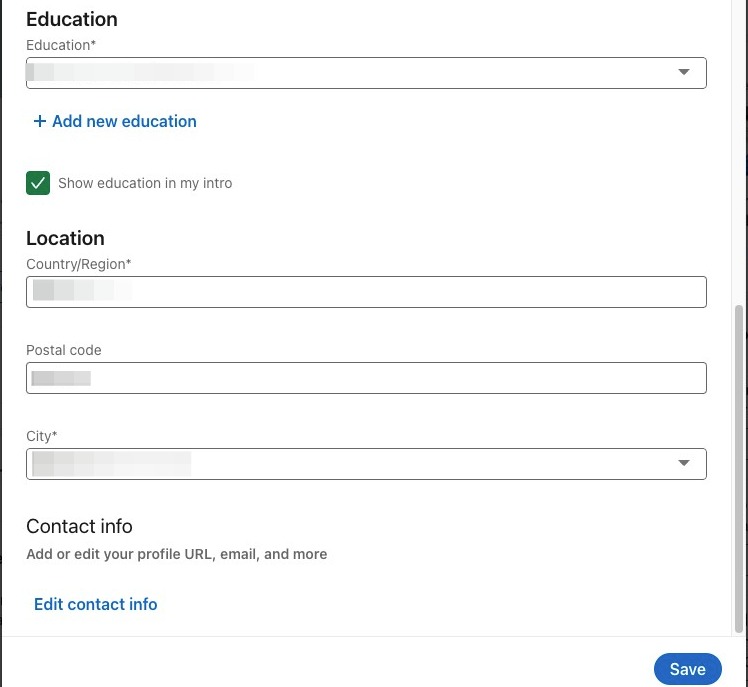
Task: Click the City dropdown arrow
Action: [684, 463]
